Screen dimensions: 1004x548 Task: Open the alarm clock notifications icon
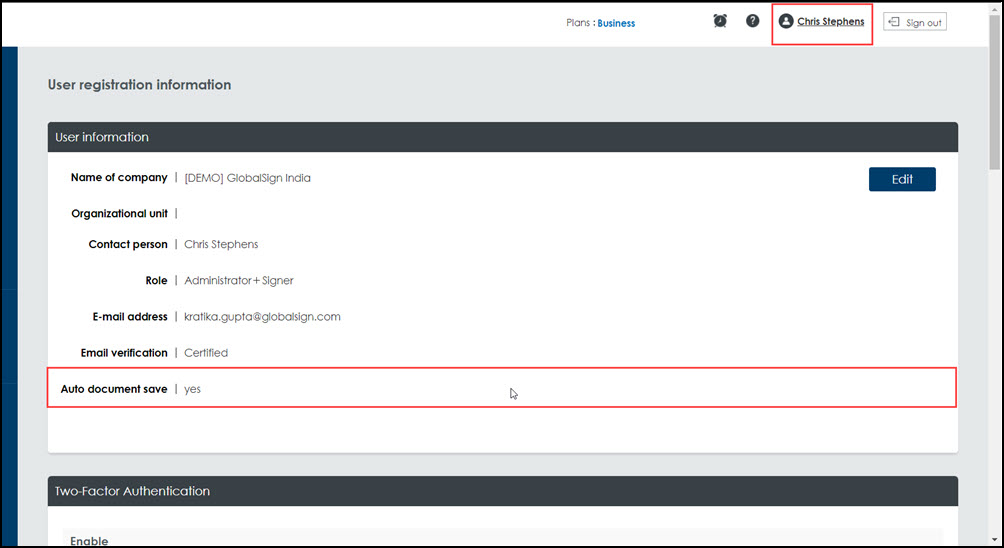click(x=720, y=21)
